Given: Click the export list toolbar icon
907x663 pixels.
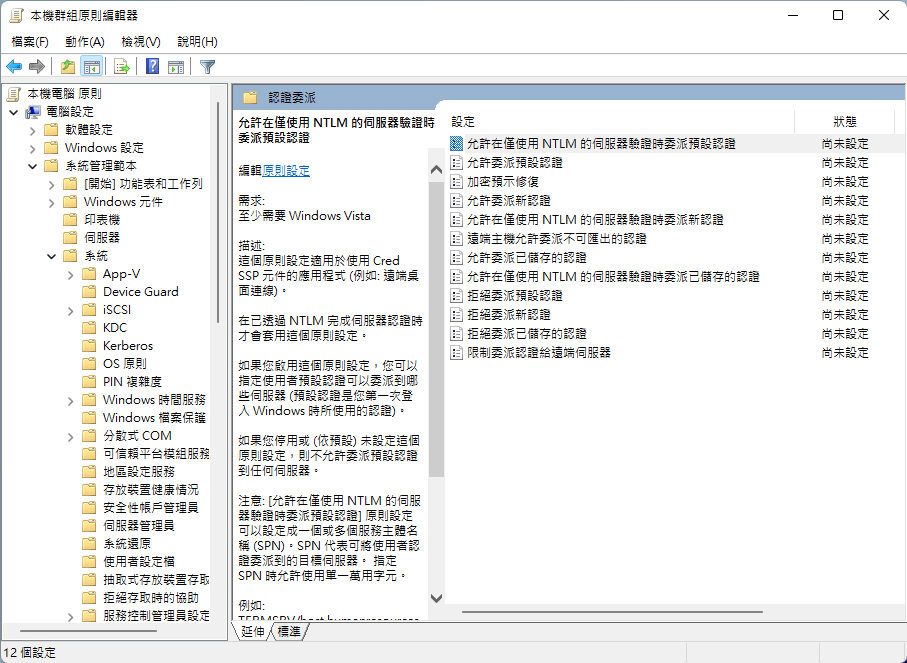Looking at the screenshot, I should (x=122, y=67).
